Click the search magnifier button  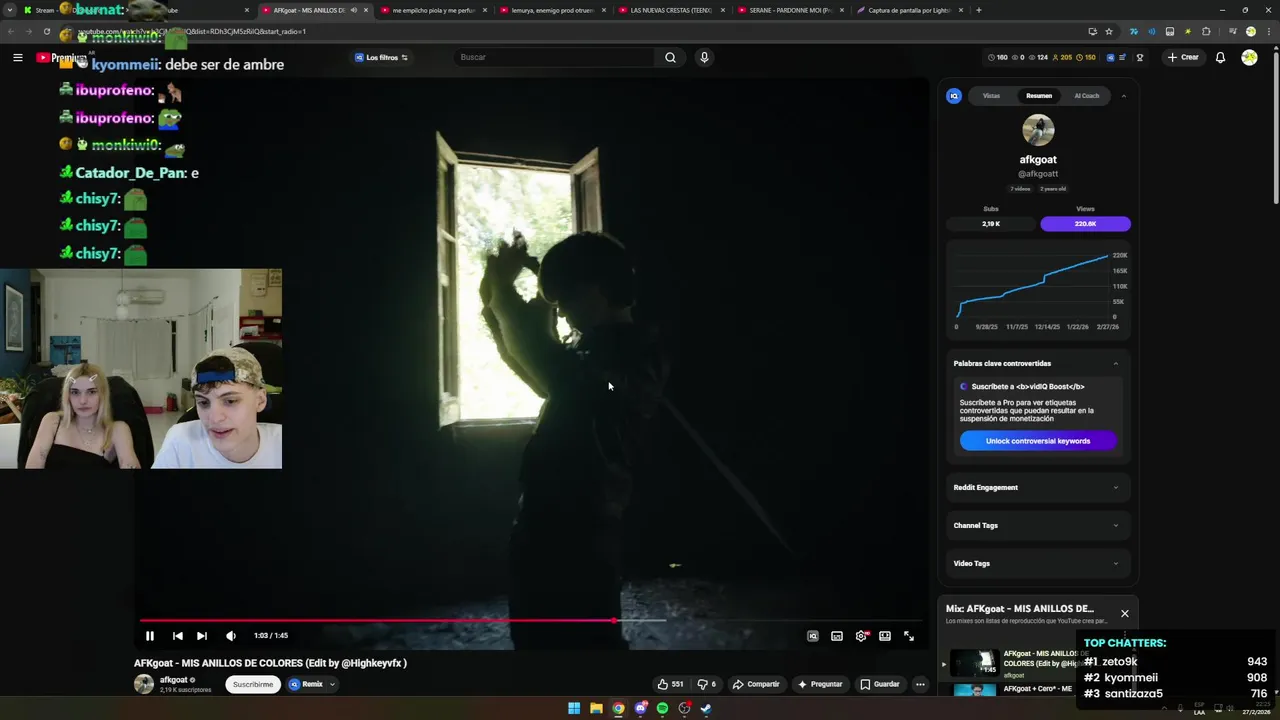pos(670,57)
